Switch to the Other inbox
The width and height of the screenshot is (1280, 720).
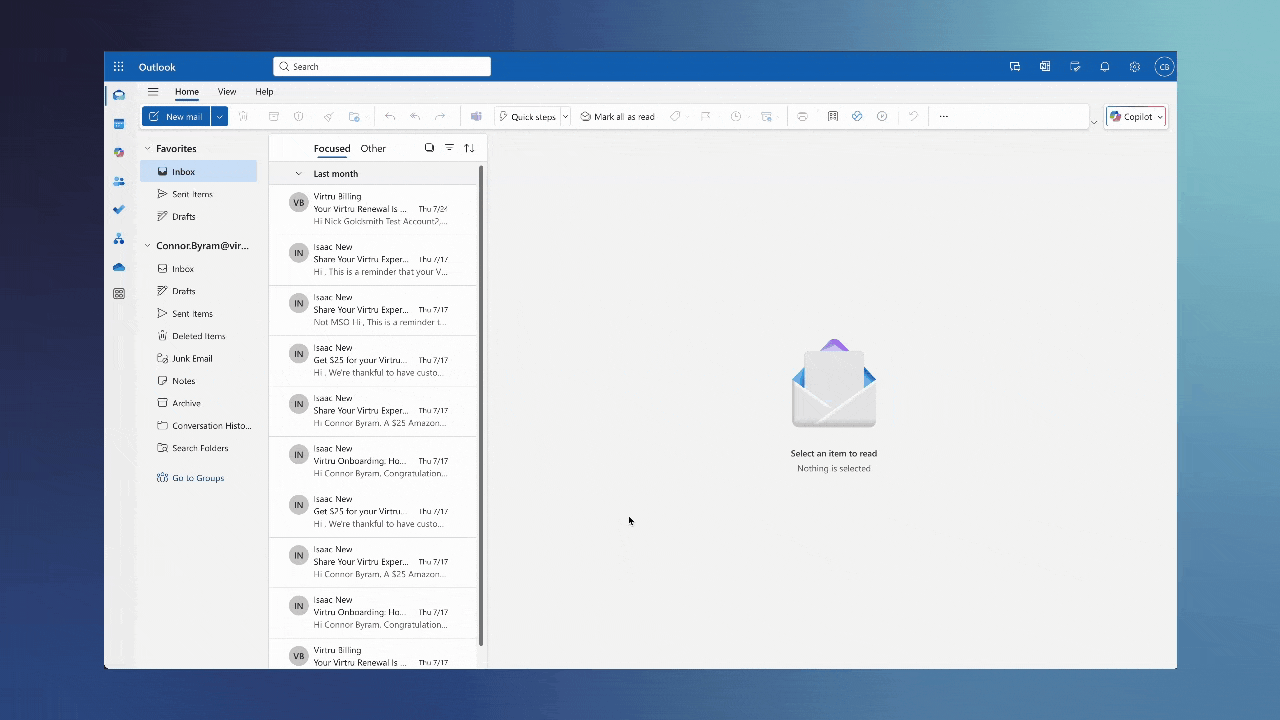[373, 148]
